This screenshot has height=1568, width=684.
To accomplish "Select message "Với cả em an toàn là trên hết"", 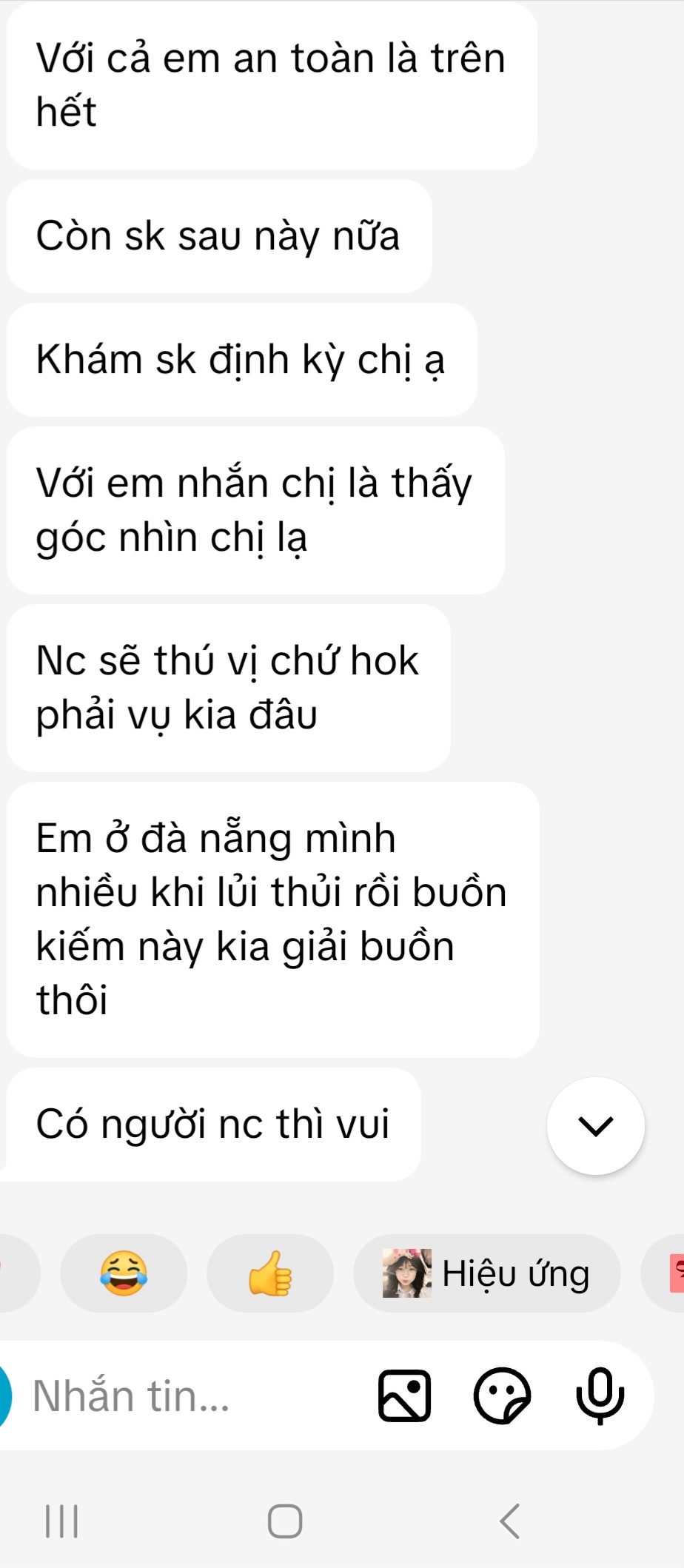I will click(272, 85).
